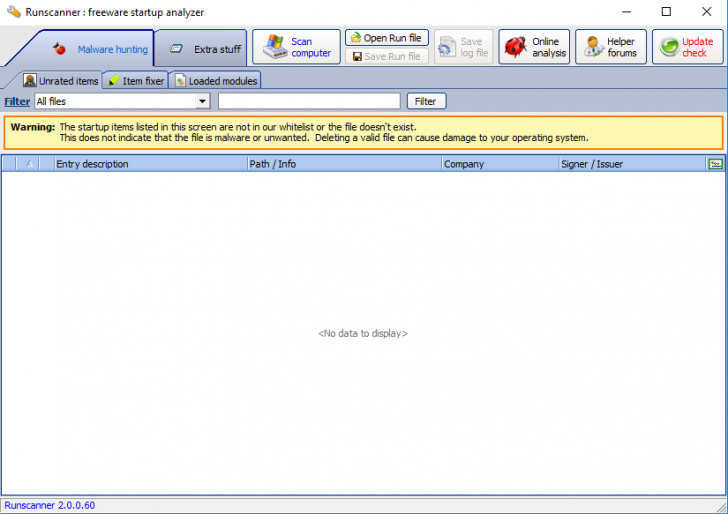
Task: Select the Unrated items tab
Action: (61, 80)
